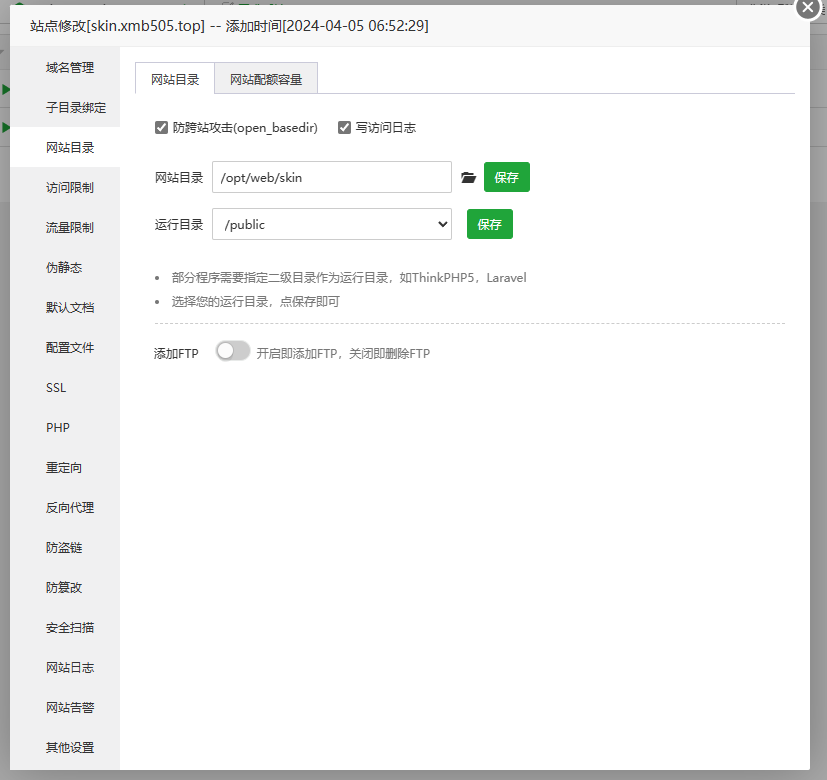Click the folder browse icon beside 网站目录
The width and height of the screenshot is (827, 780).
click(468, 178)
